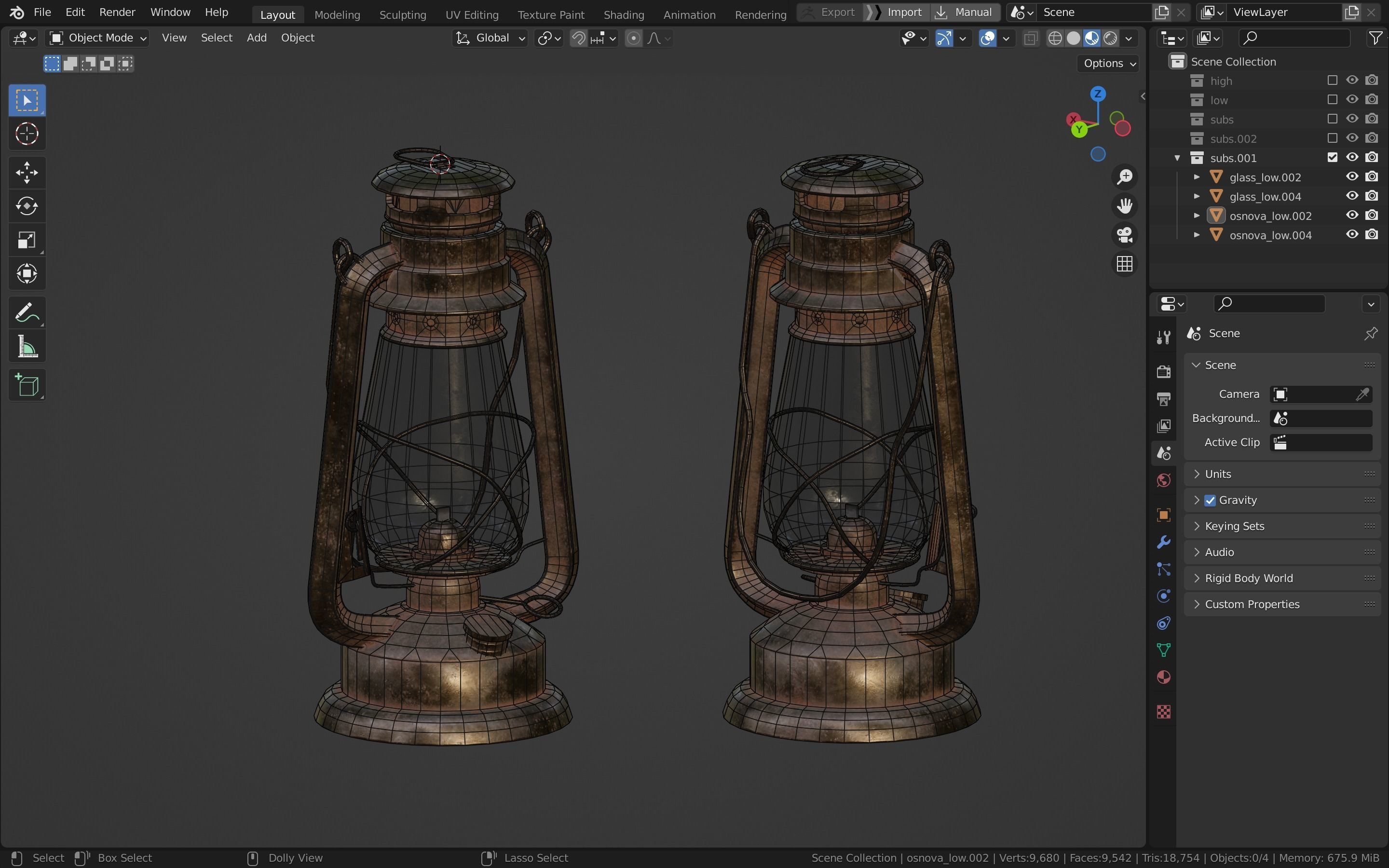The width and height of the screenshot is (1389, 868).
Task: Toggle the camera view icon
Action: [x=1124, y=235]
